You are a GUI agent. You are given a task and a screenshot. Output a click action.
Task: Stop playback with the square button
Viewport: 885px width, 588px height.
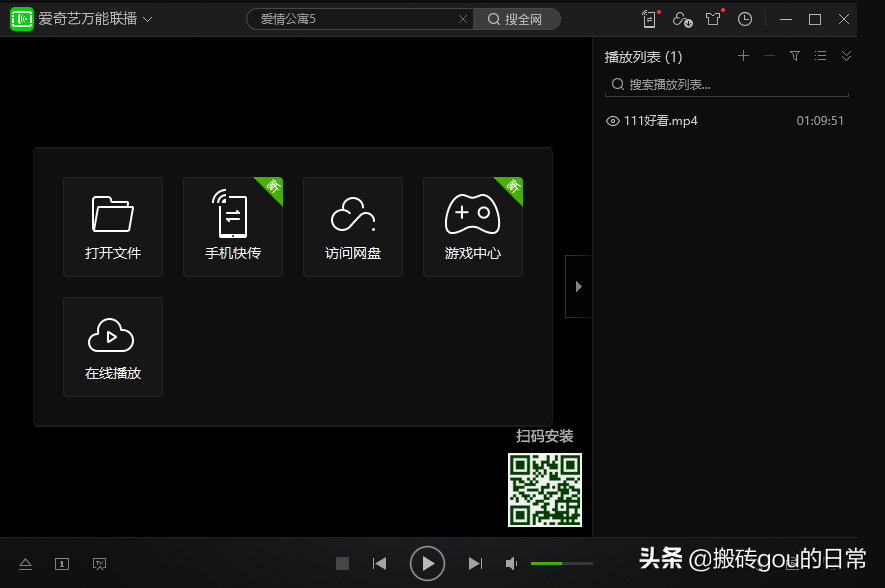coord(343,563)
